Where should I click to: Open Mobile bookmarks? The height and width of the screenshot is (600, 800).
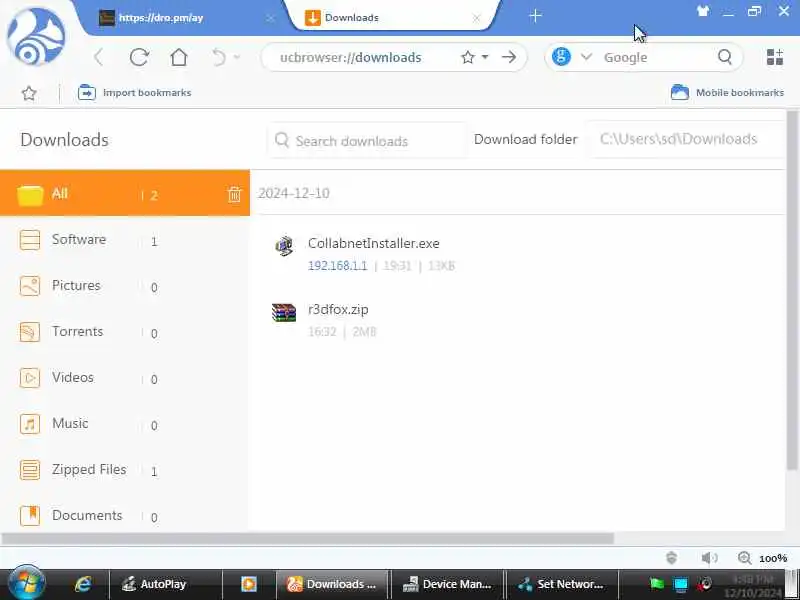[727, 92]
